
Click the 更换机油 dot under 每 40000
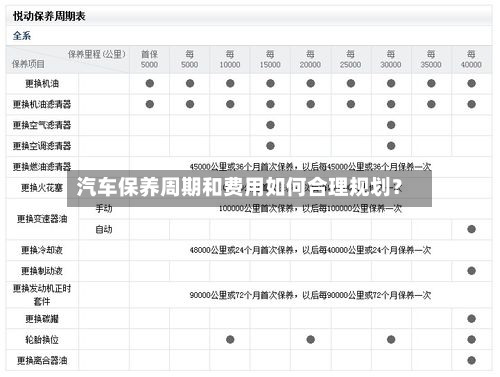click(471, 83)
